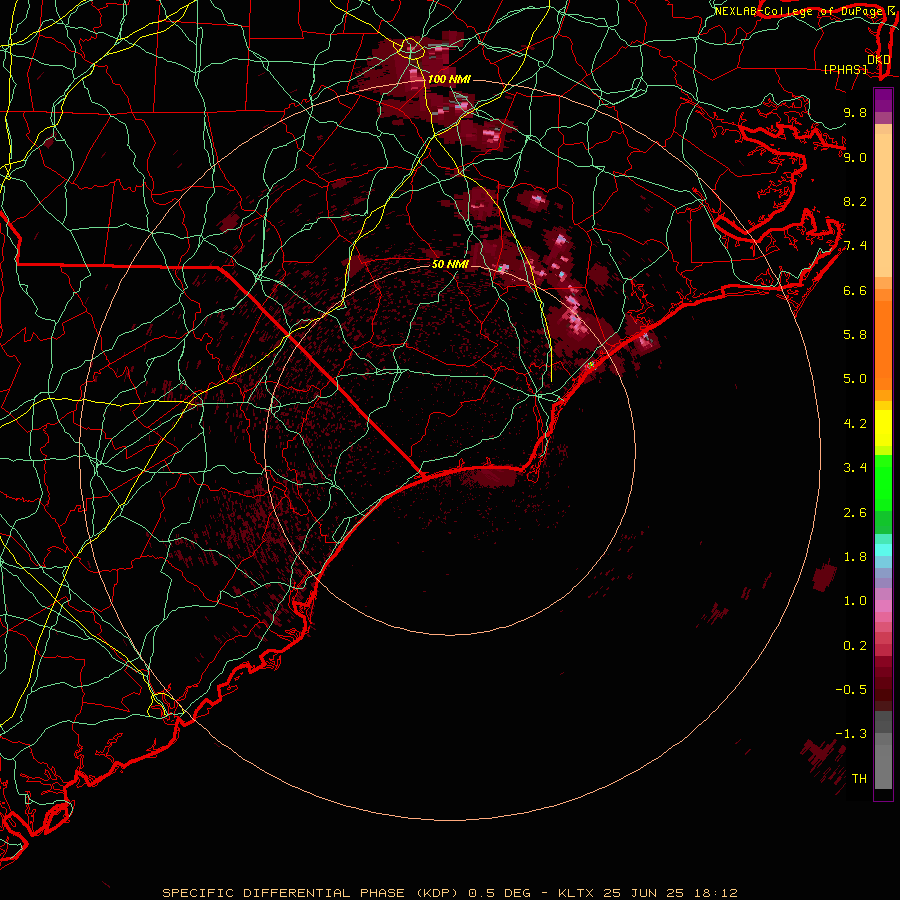Image resolution: width=900 pixels, height=900 pixels.
Task: Click the "100 NMI" range ring label
Action: pyautogui.click(x=449, y=79)
